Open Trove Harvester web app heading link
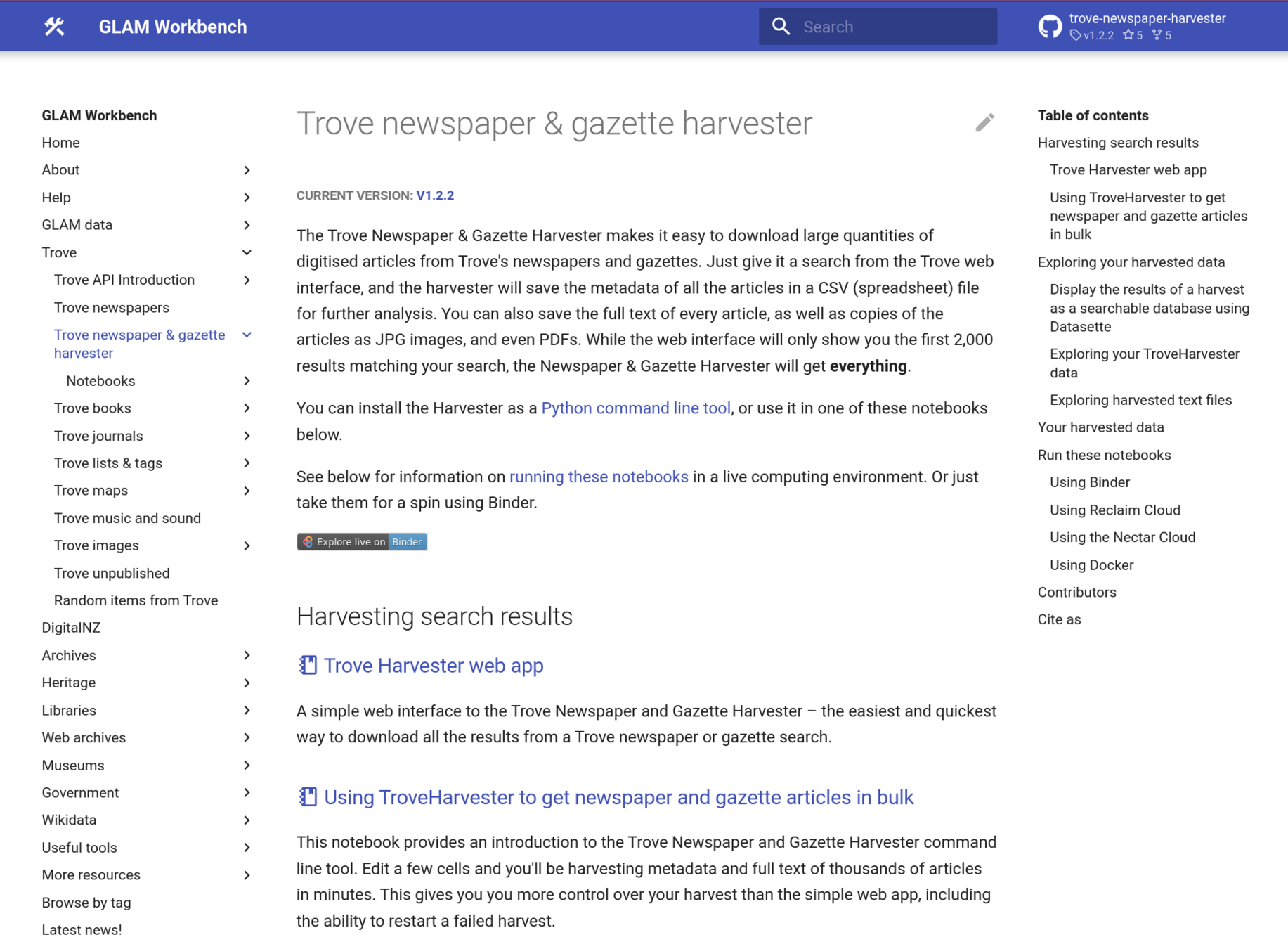This screenshot has height=949, width=1288. pyautogui.click(x=434, y=665)
